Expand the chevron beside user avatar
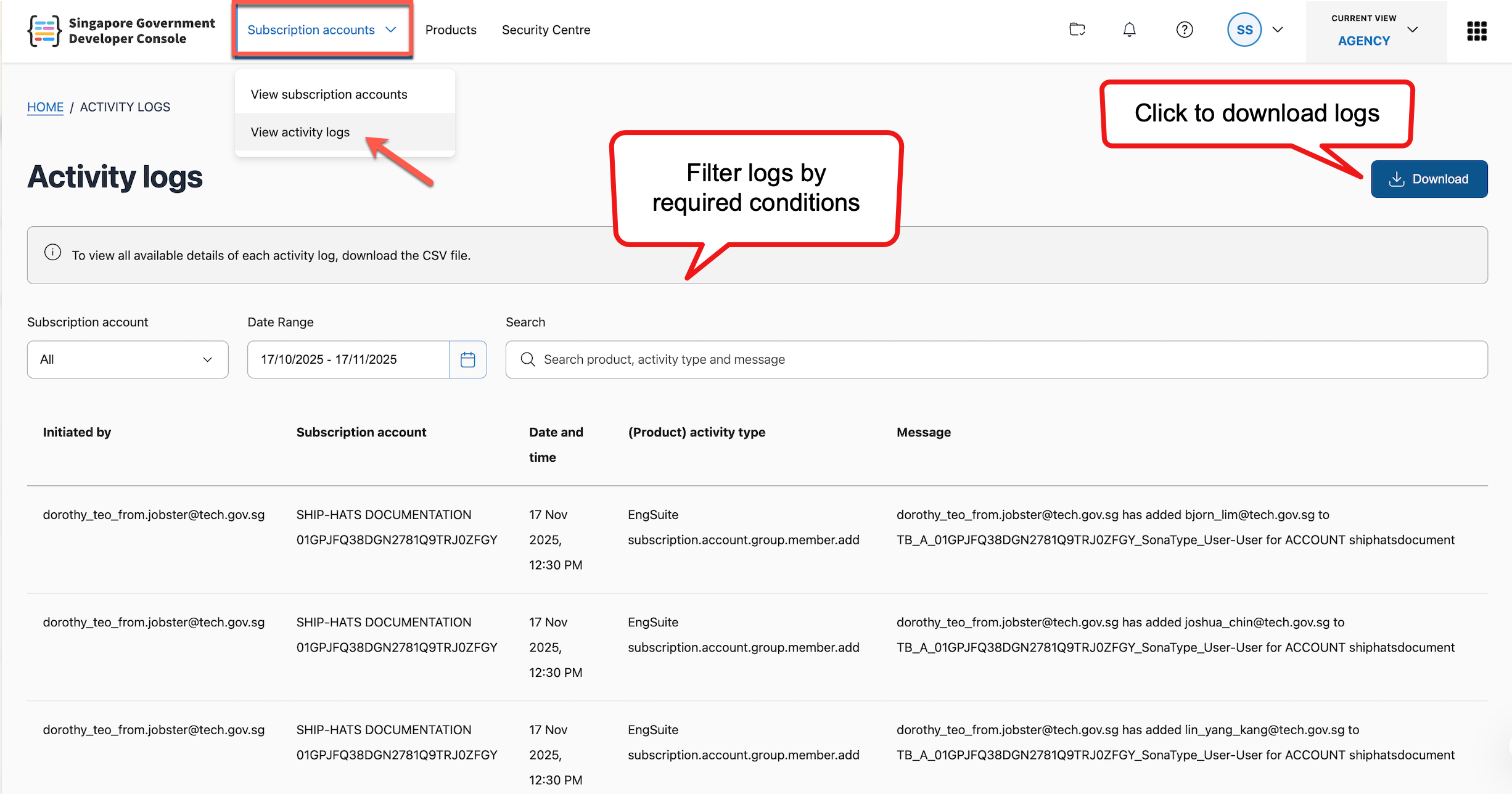Image resolution: width=1512 pixels, height=794 pixels. [x=1278, y=30]
